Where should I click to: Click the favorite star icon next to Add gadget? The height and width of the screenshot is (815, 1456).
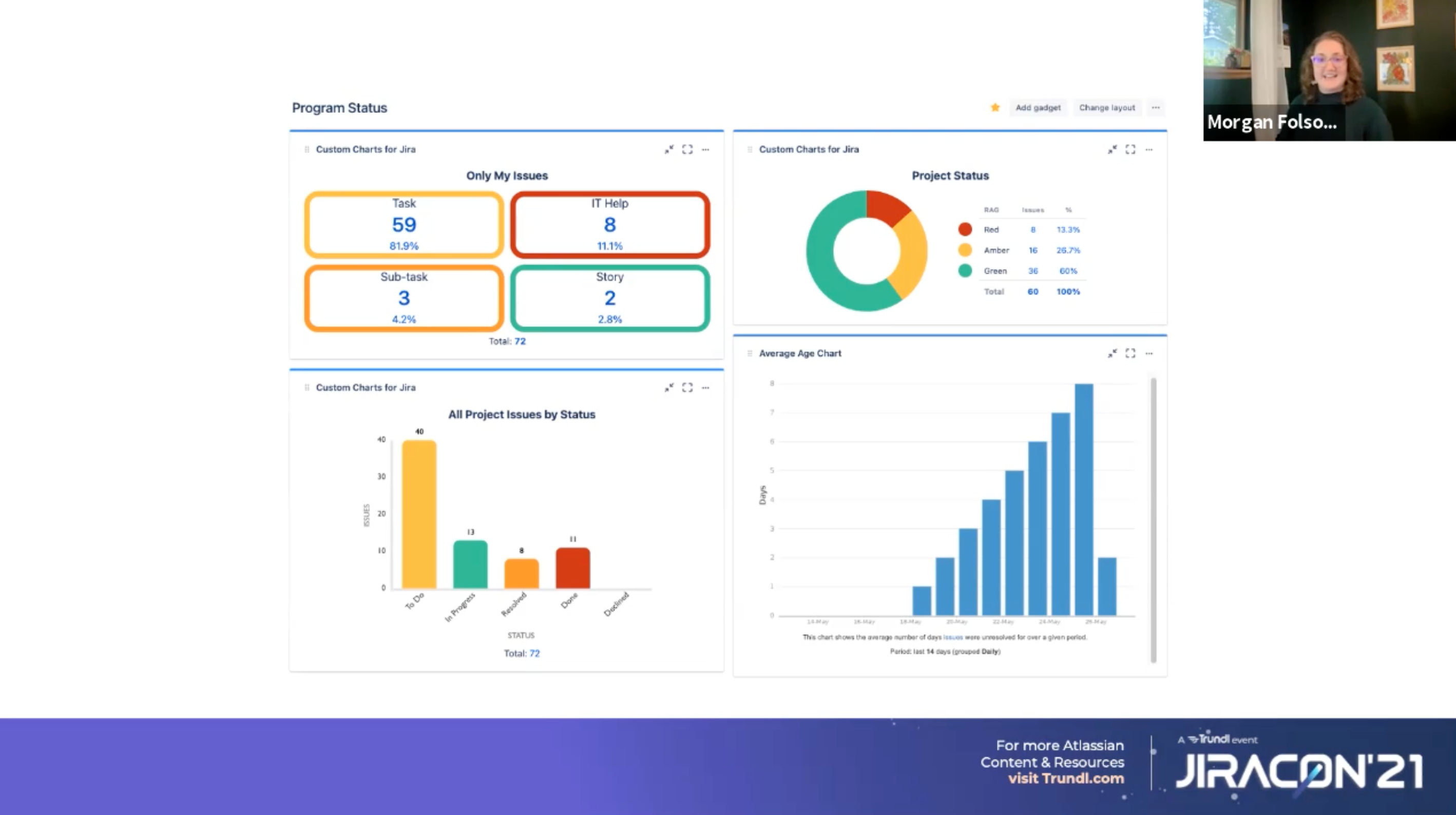(x=995, y=107)
